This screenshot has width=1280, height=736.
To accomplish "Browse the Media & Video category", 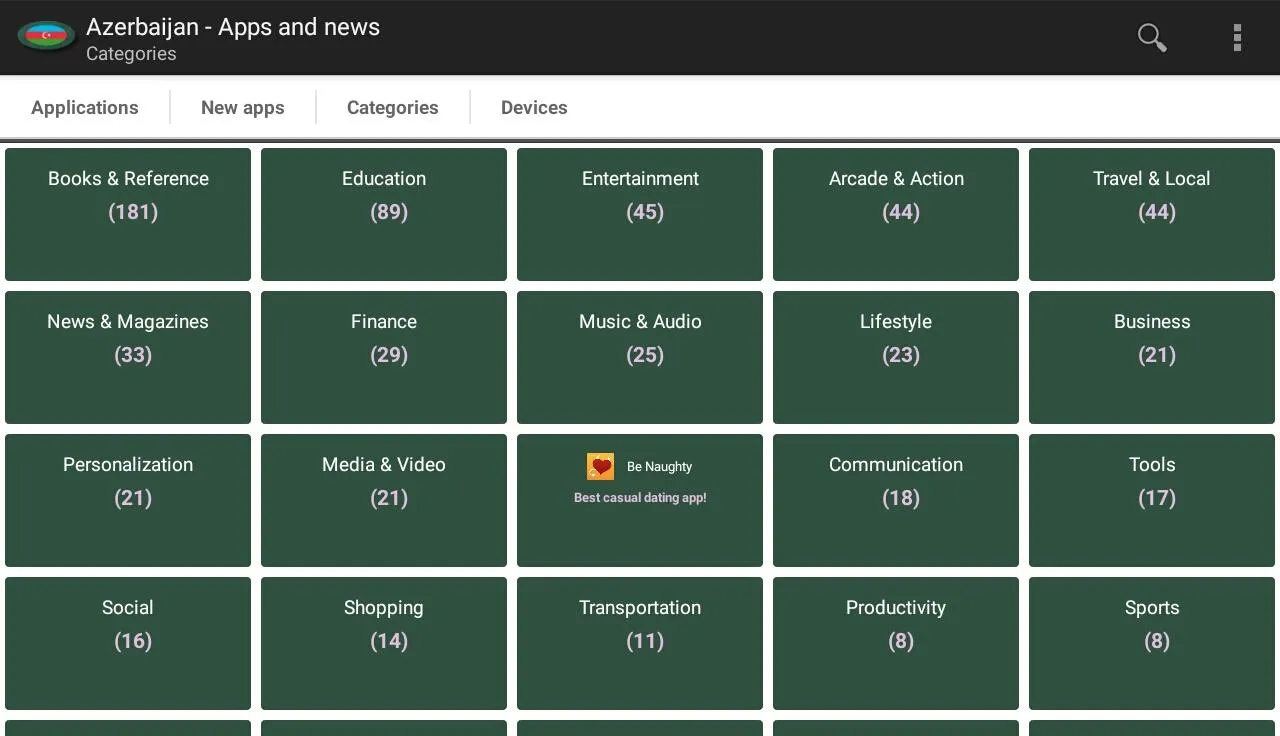I will point(384,500).
